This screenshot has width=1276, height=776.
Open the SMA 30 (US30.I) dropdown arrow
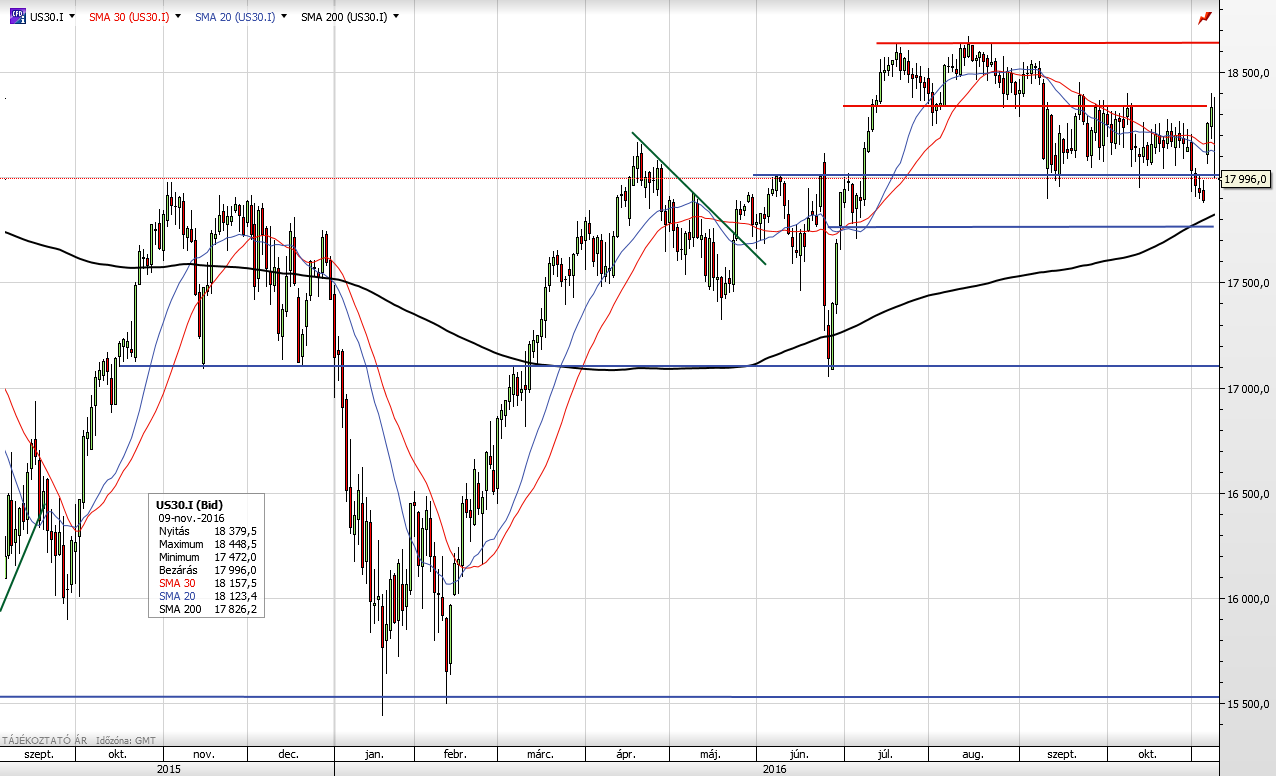pyautogui.click(x=180, y=17)
